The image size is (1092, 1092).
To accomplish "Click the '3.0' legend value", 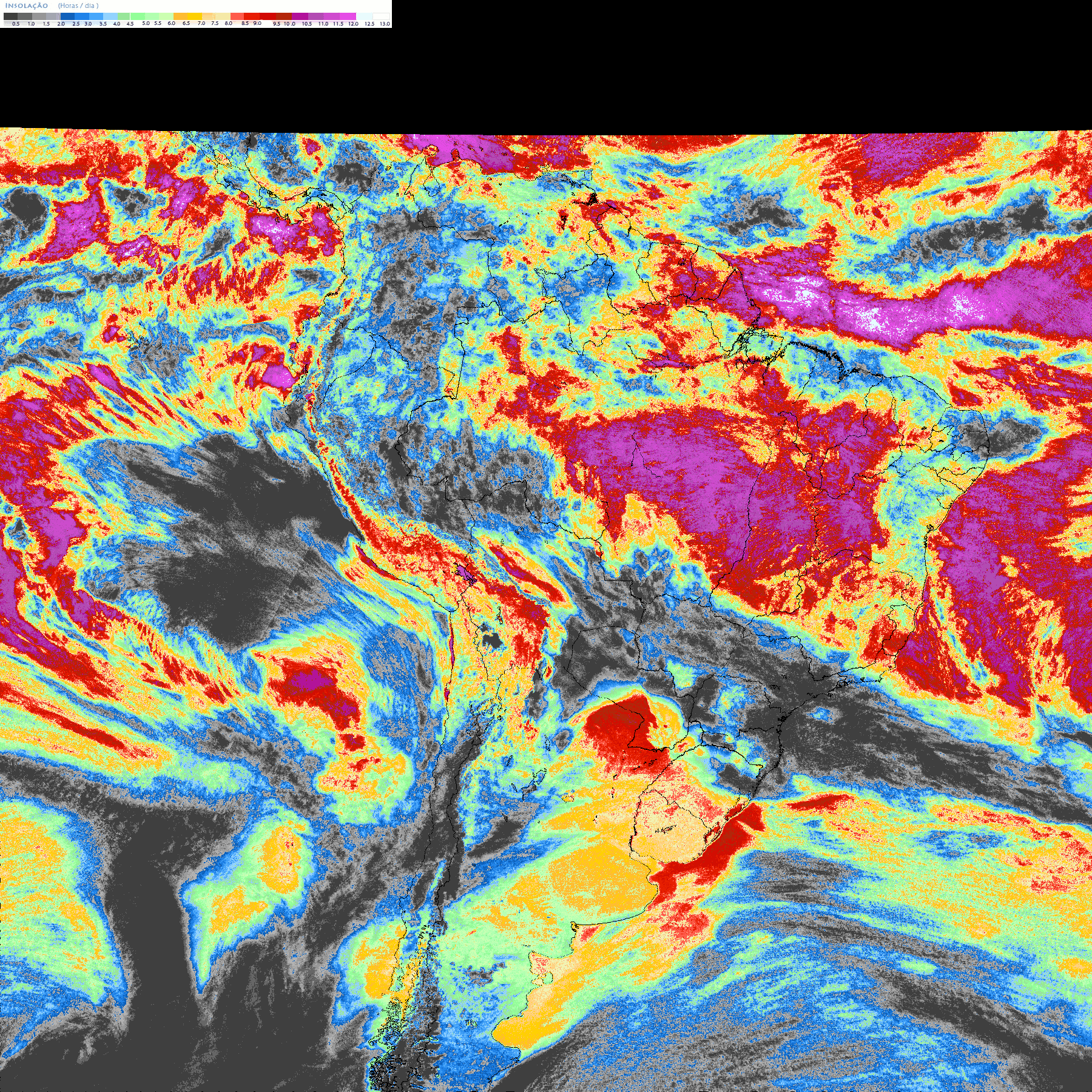I will (x=88, y=24).
